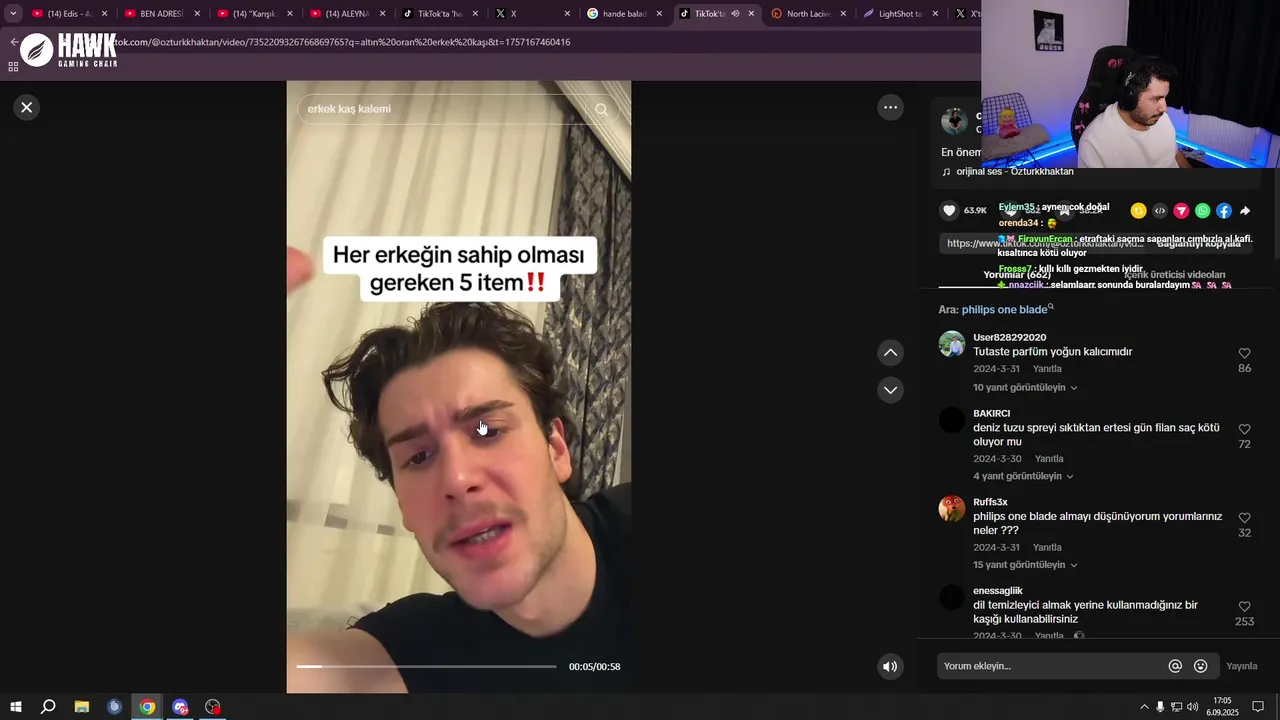The width and height of the screenshot is (1280, 720).
Task: Like BAKIRCI's comment
Action: 1244,429
